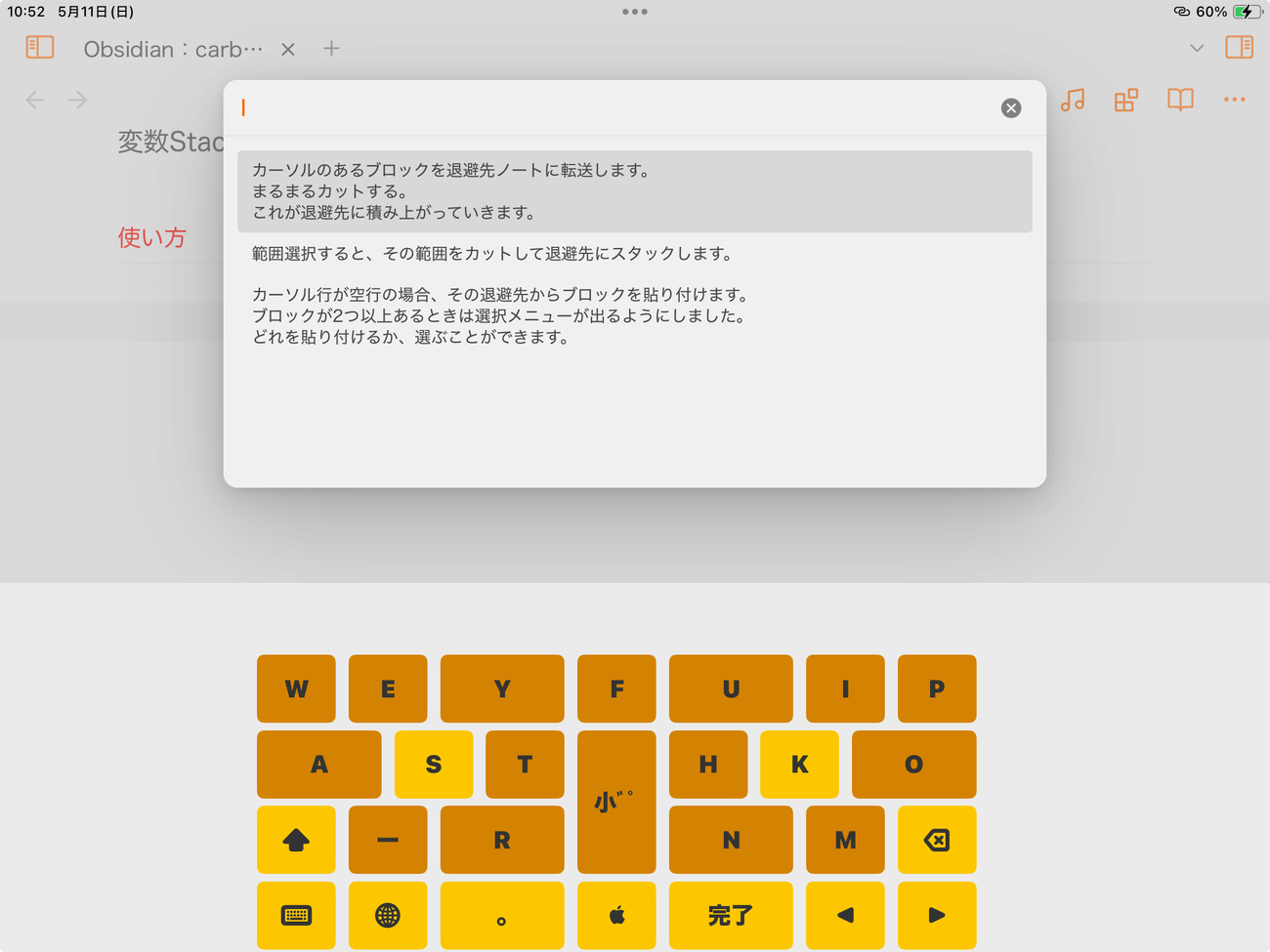Expand the tab list chevron dropdown
1270x952 pixels.
1197,48
